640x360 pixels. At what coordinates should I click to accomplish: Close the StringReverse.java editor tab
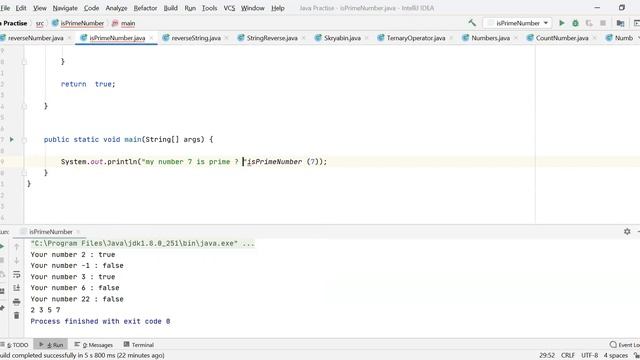click(304, 38)
